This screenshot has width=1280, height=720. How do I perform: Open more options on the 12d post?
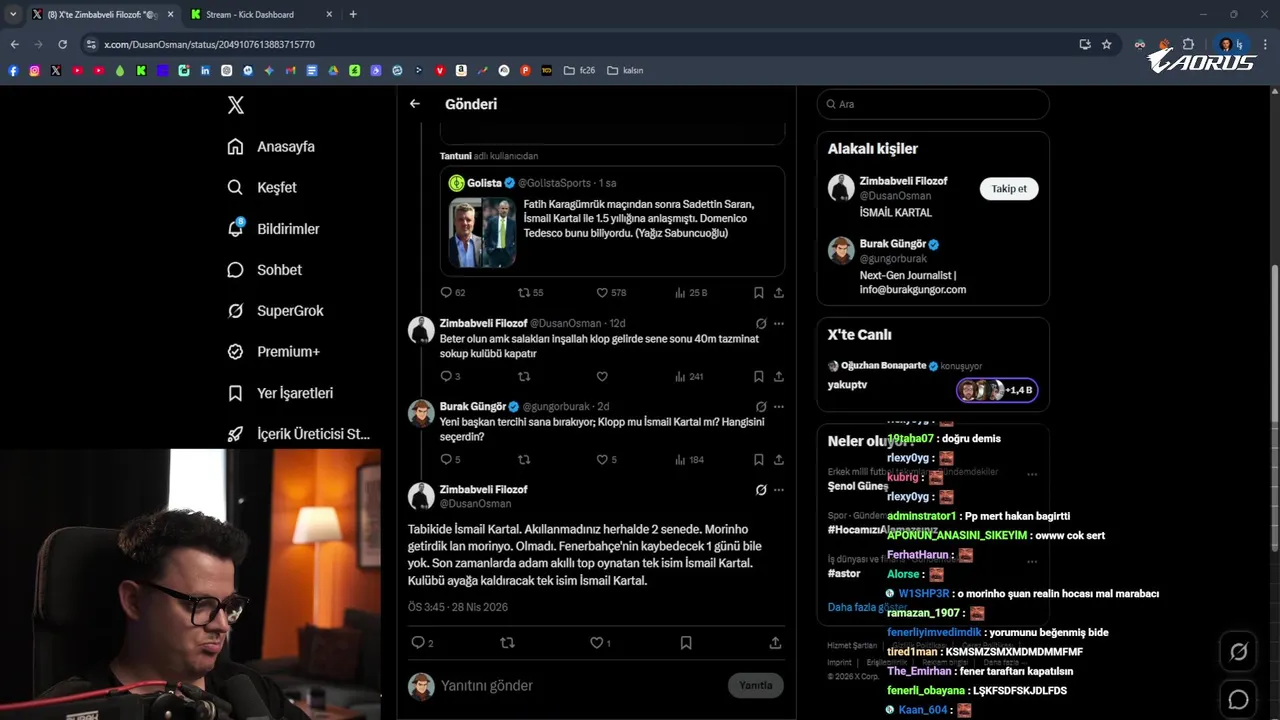coord(779,324)
